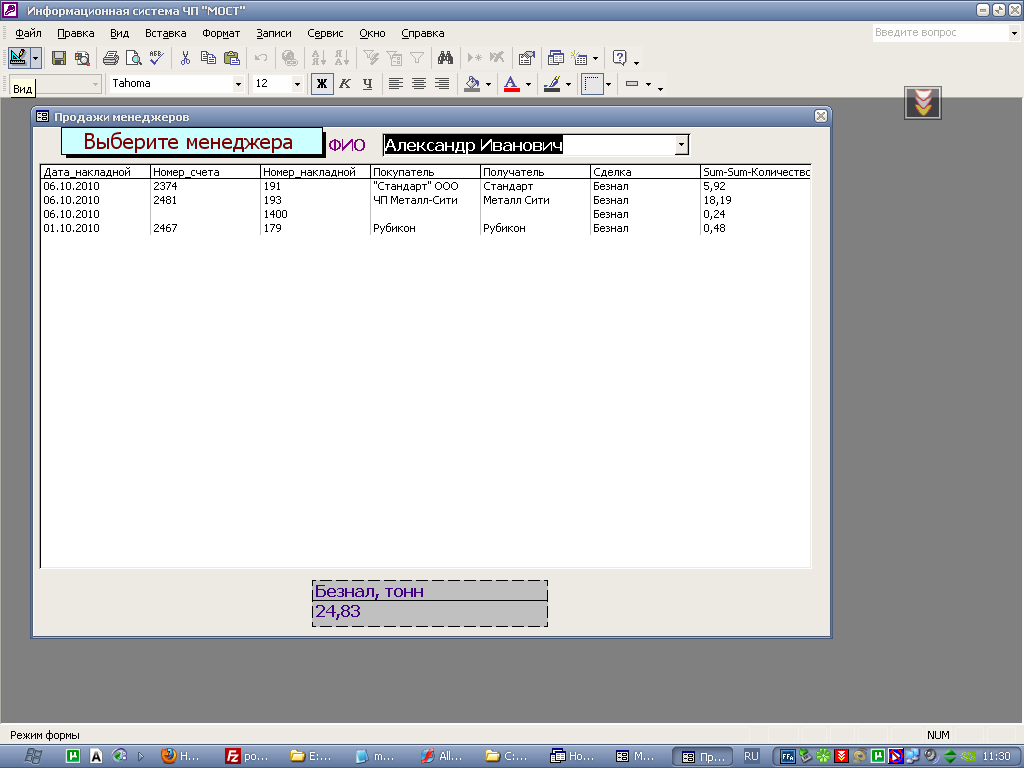The height and width of the screenshot is (768, 1024).
Task: Open the Windows Start button
Action: click(31, 756)
